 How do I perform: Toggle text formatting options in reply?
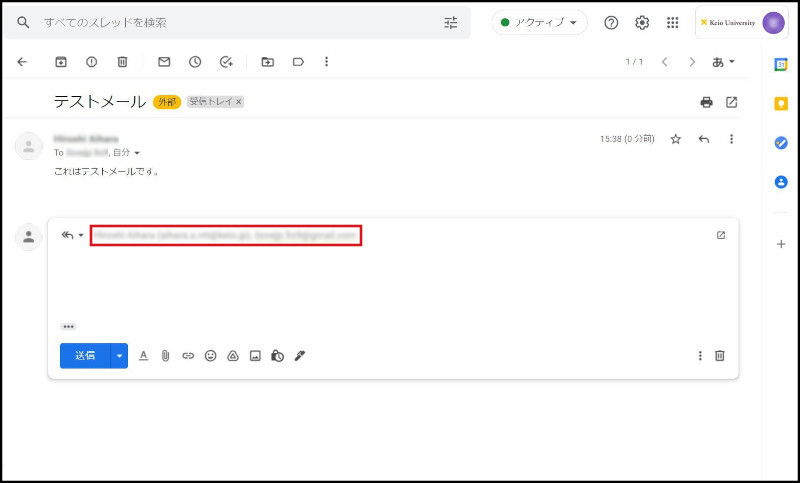pyautogui.click(x=143, y=355)
